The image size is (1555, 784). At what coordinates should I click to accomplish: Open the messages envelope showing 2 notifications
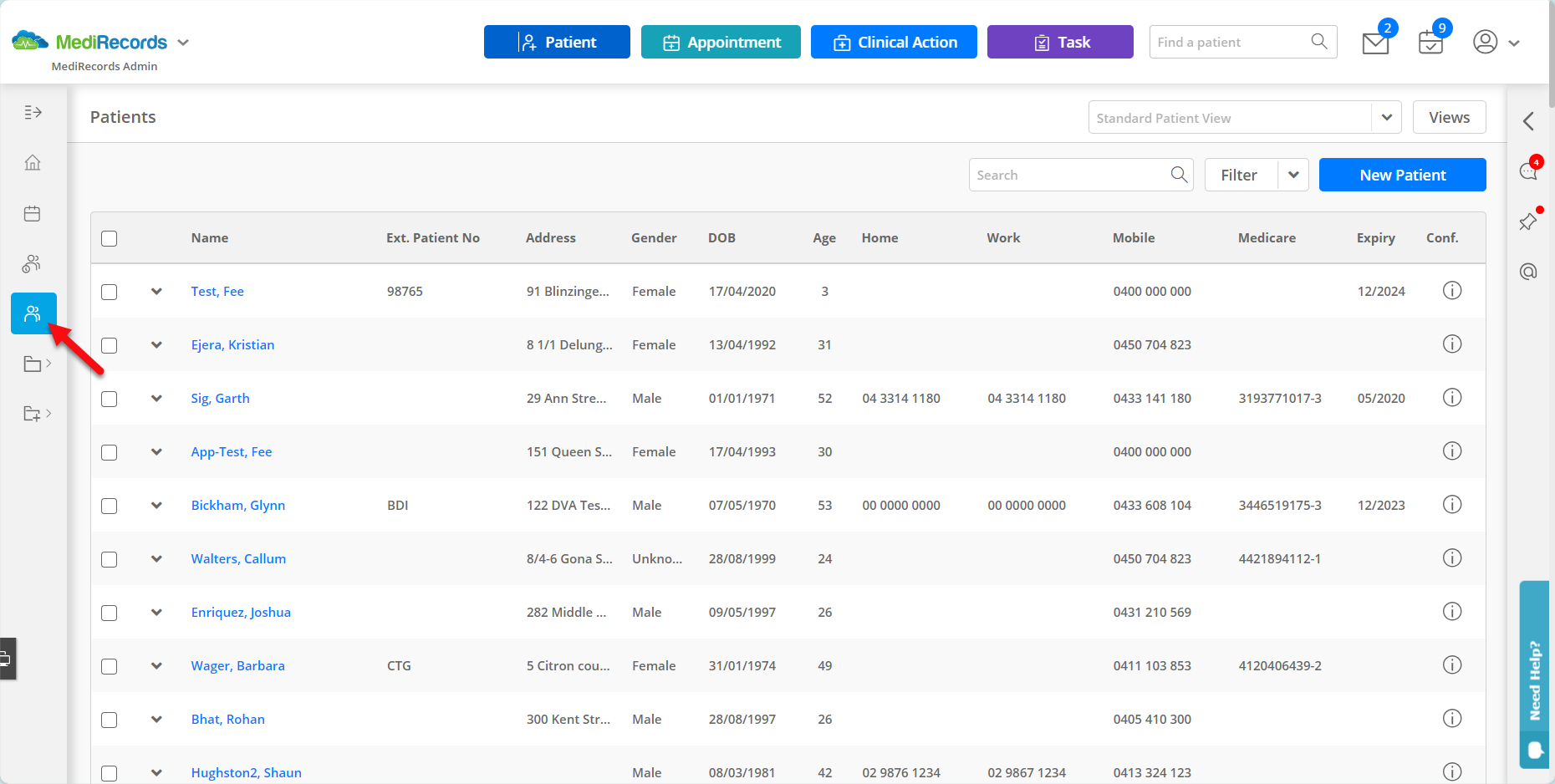1375,42
